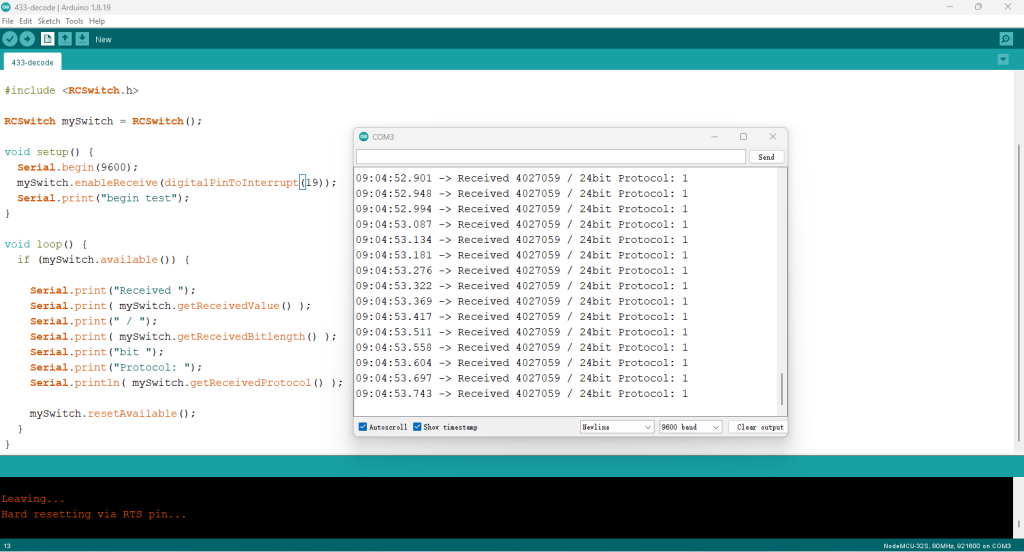
Task: Open the Tools menu
Action: click(75, 21)
